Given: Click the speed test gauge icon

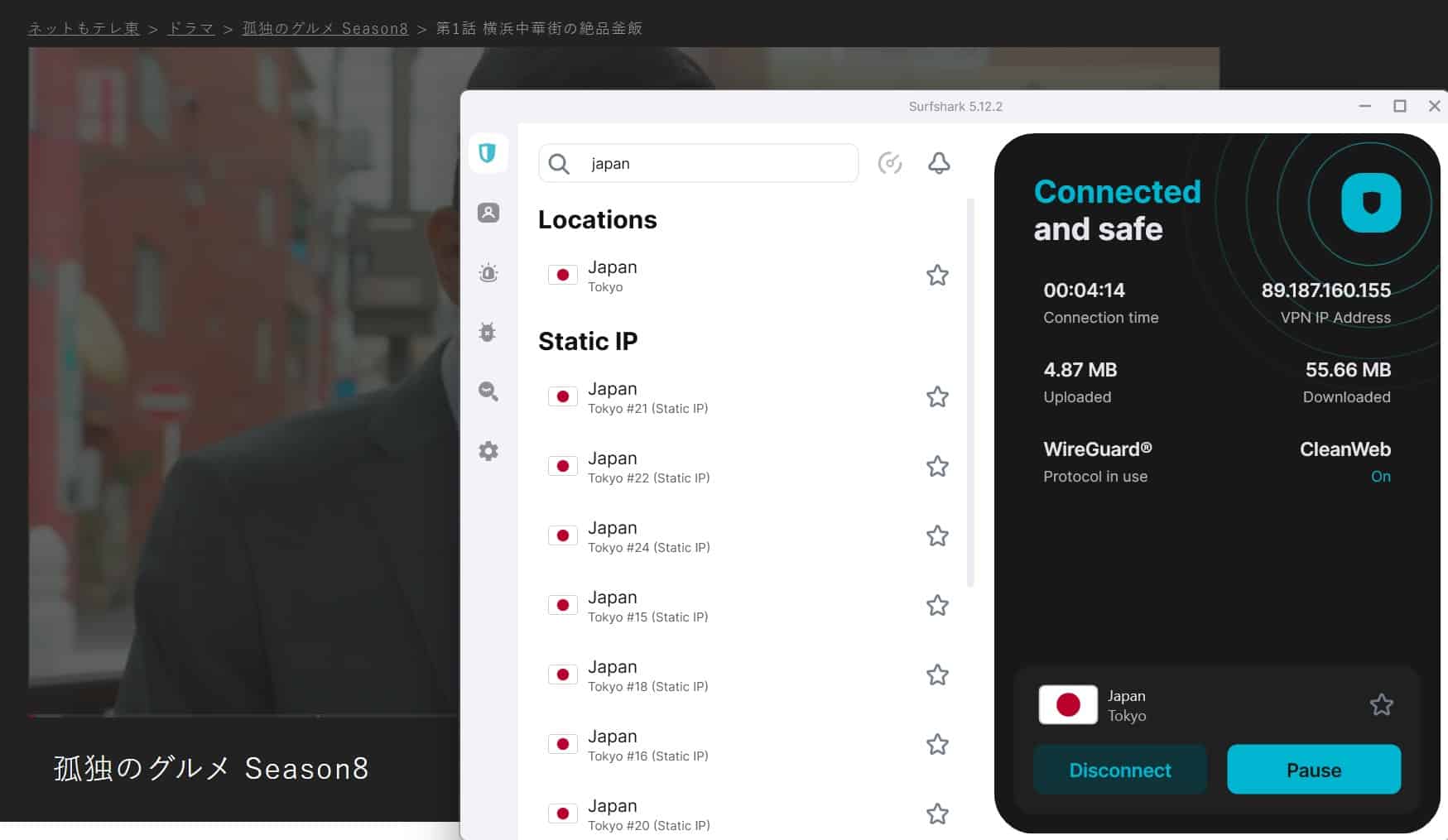Looking at the screenshot, I should point(890,163).
